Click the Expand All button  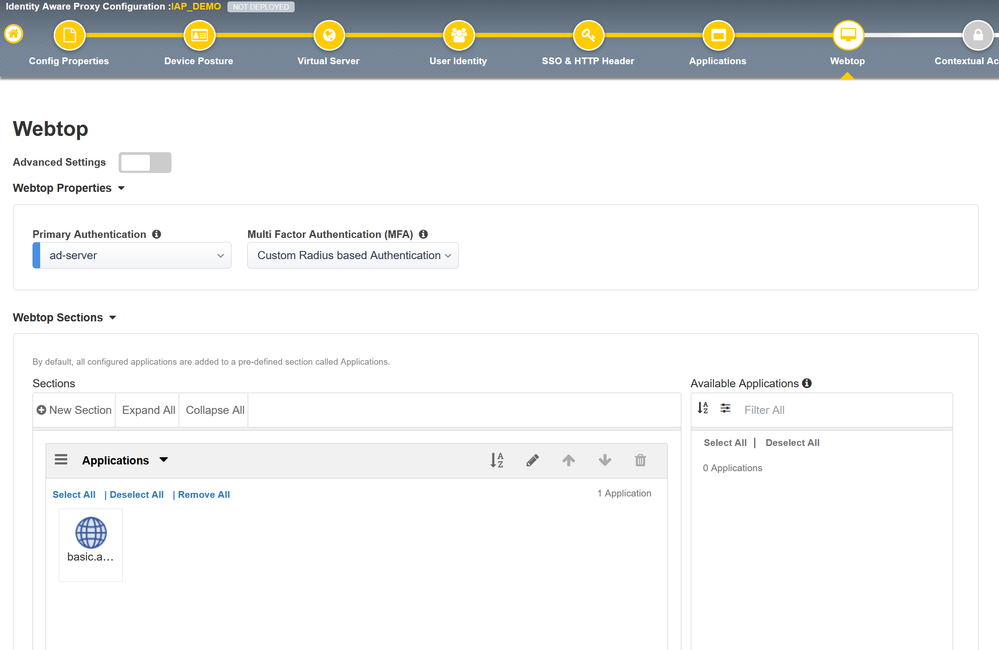(148, 410)
